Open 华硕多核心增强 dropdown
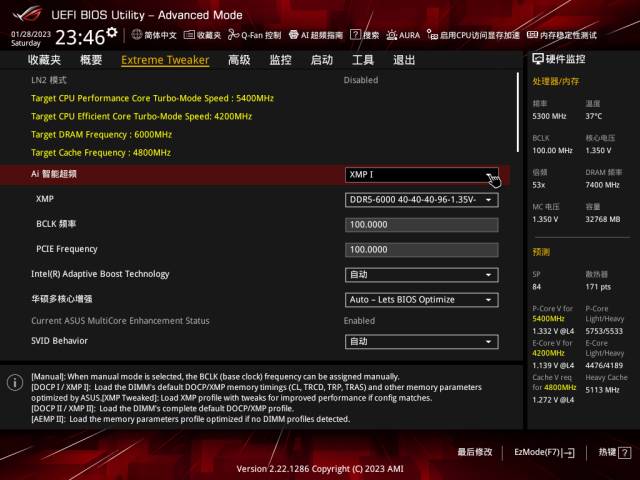 (422, 300)
